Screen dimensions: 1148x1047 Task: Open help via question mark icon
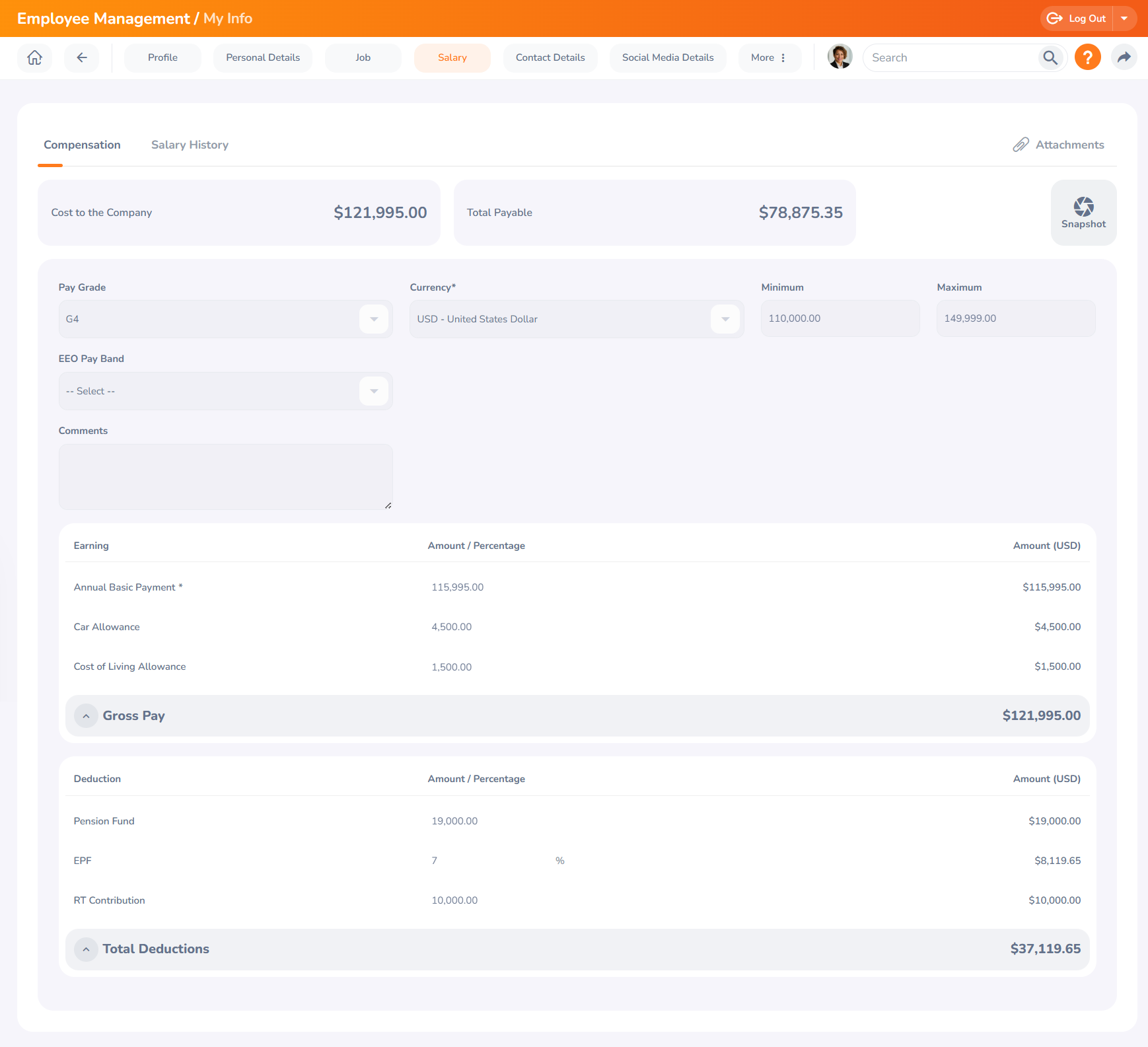[x=1087, y=57]
